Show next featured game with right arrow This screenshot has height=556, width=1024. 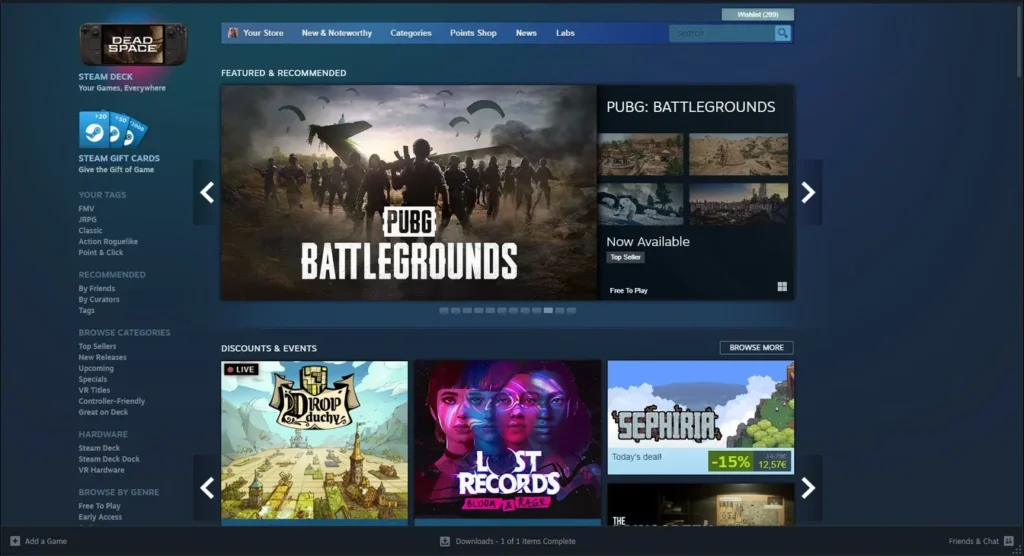(x=808, y=193)
